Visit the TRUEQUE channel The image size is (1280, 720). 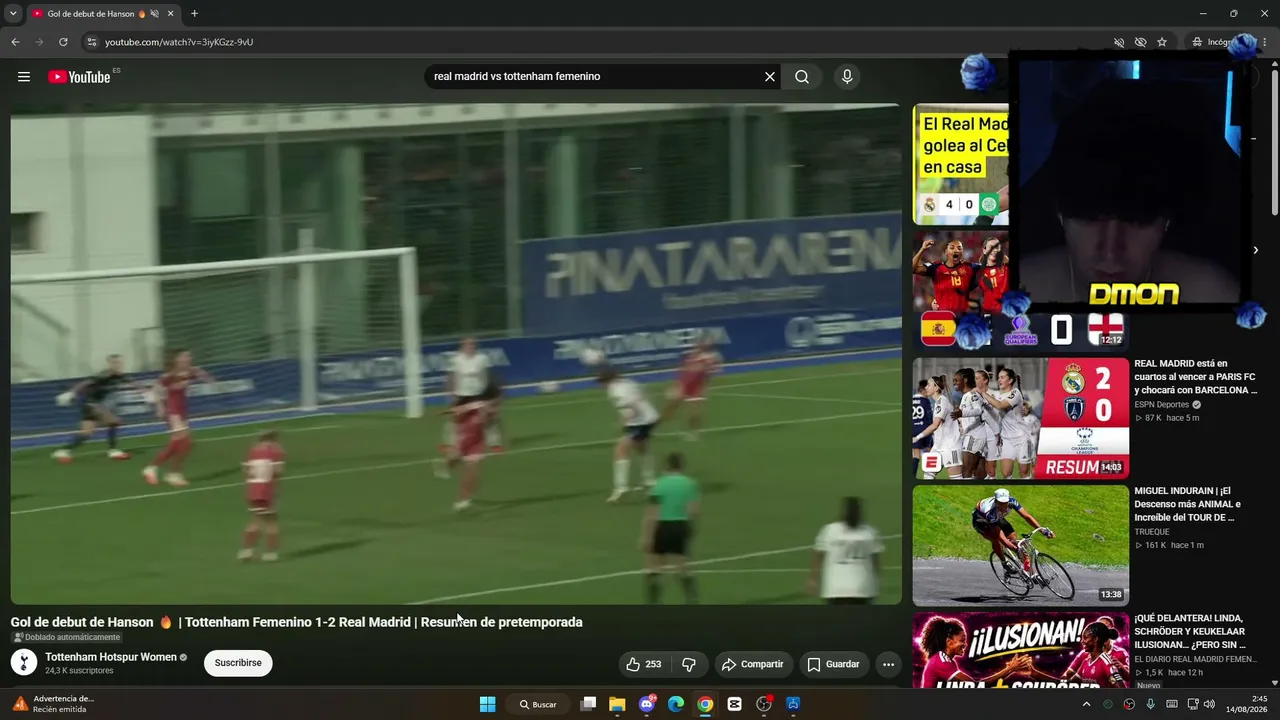click(x=1152, y=532)
